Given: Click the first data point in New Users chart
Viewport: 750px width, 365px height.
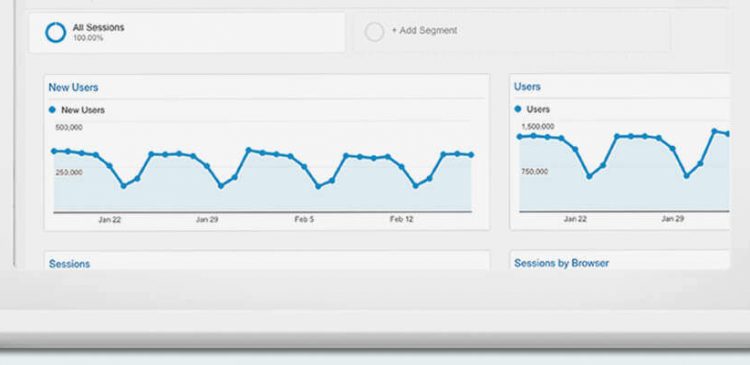Looking at the screenshot, I should point(54,151).
